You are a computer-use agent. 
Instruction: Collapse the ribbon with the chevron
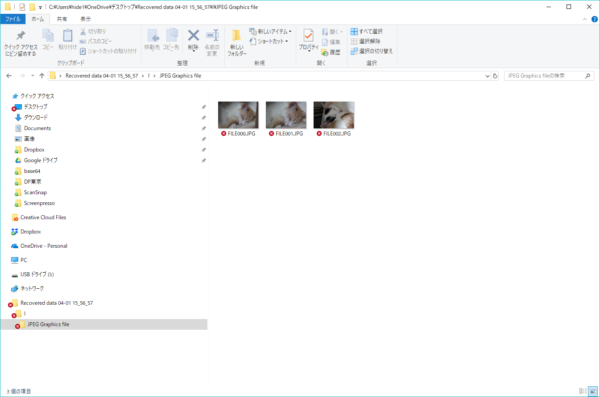[585, 19]
